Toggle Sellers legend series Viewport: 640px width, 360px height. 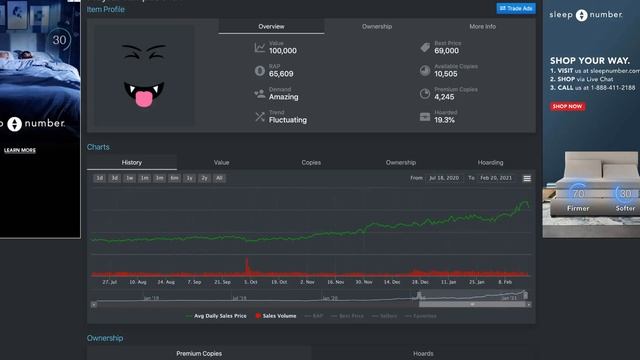point(384,316)
